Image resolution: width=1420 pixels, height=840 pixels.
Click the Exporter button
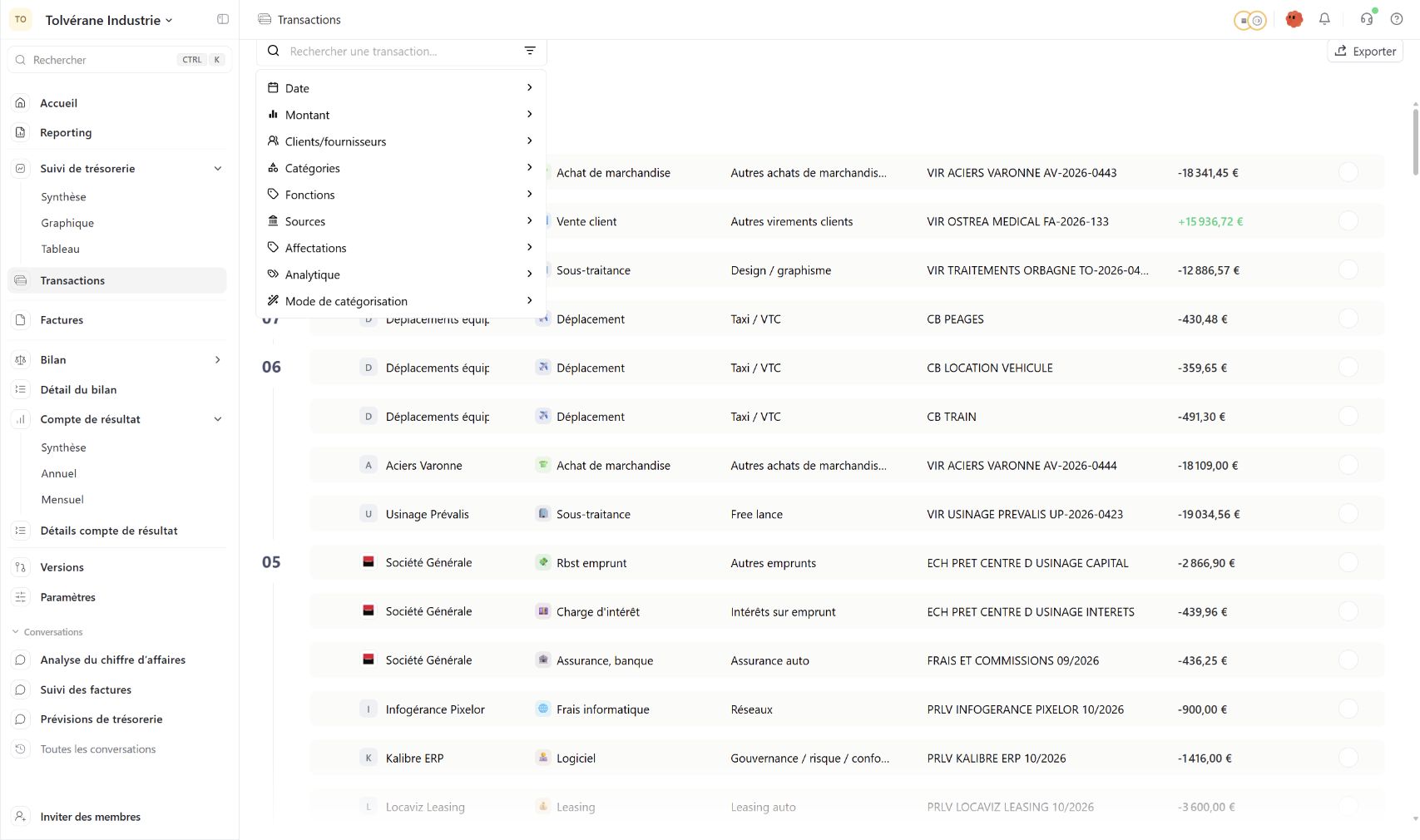[1365, 51]
